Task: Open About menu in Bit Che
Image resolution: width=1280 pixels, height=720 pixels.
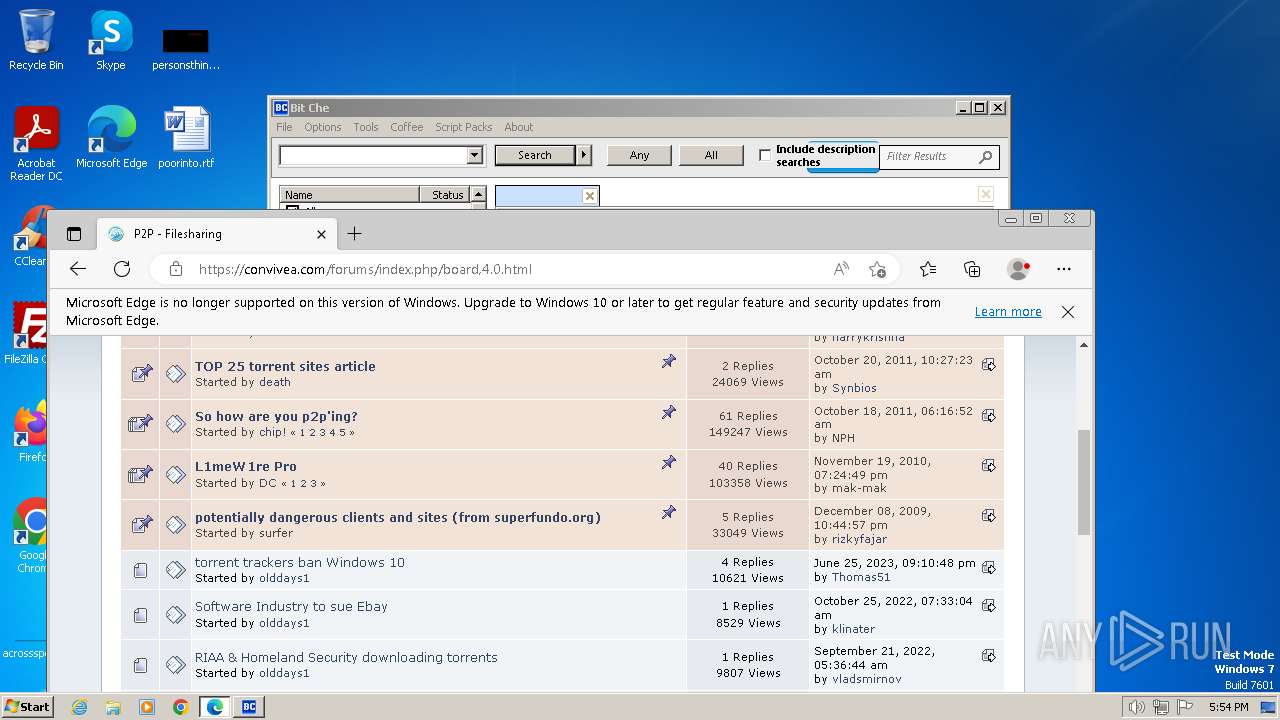Action: [518, 127]
